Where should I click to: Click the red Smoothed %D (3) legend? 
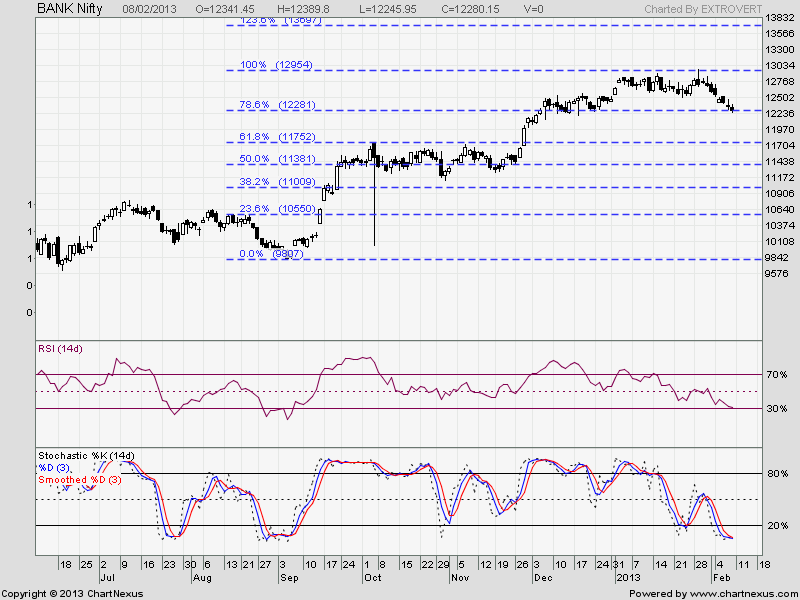[82, 480]
